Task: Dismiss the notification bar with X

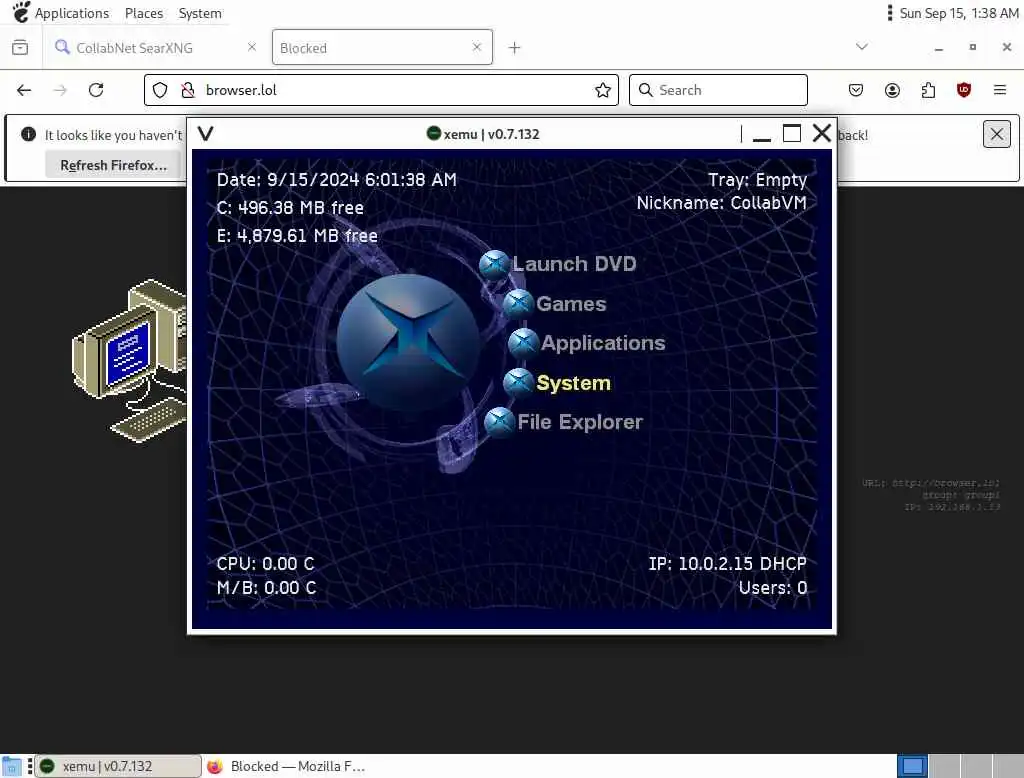Action: coord(997,135)
